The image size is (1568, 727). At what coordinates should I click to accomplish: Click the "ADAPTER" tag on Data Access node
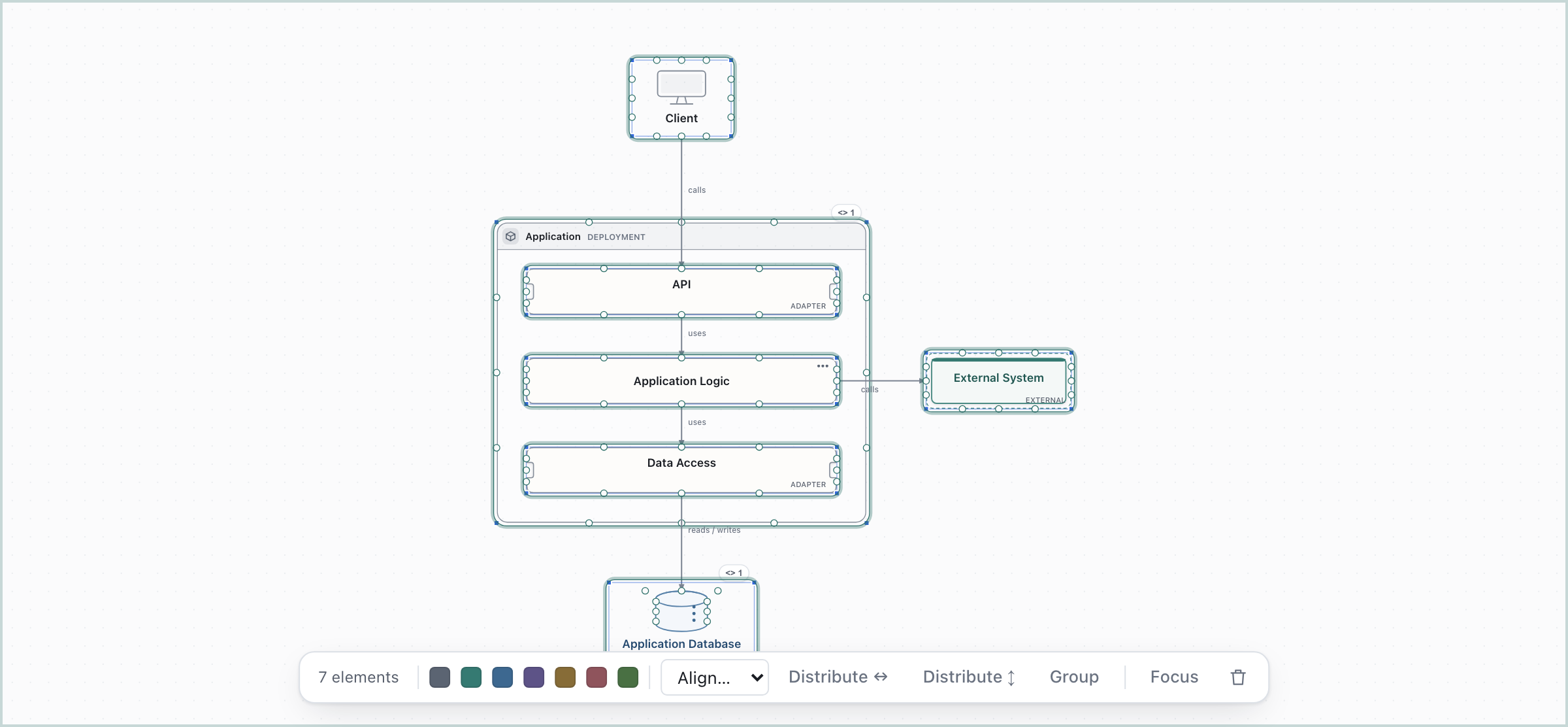click(808, 484)
